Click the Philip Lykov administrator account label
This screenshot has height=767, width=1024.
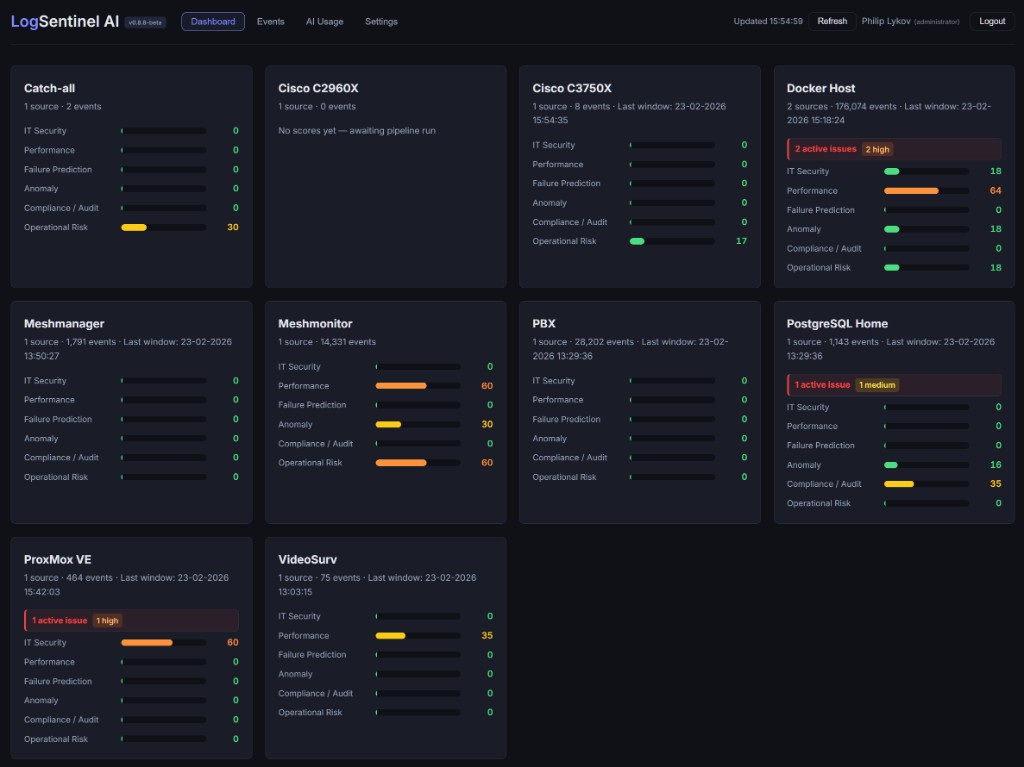[910, 20]
